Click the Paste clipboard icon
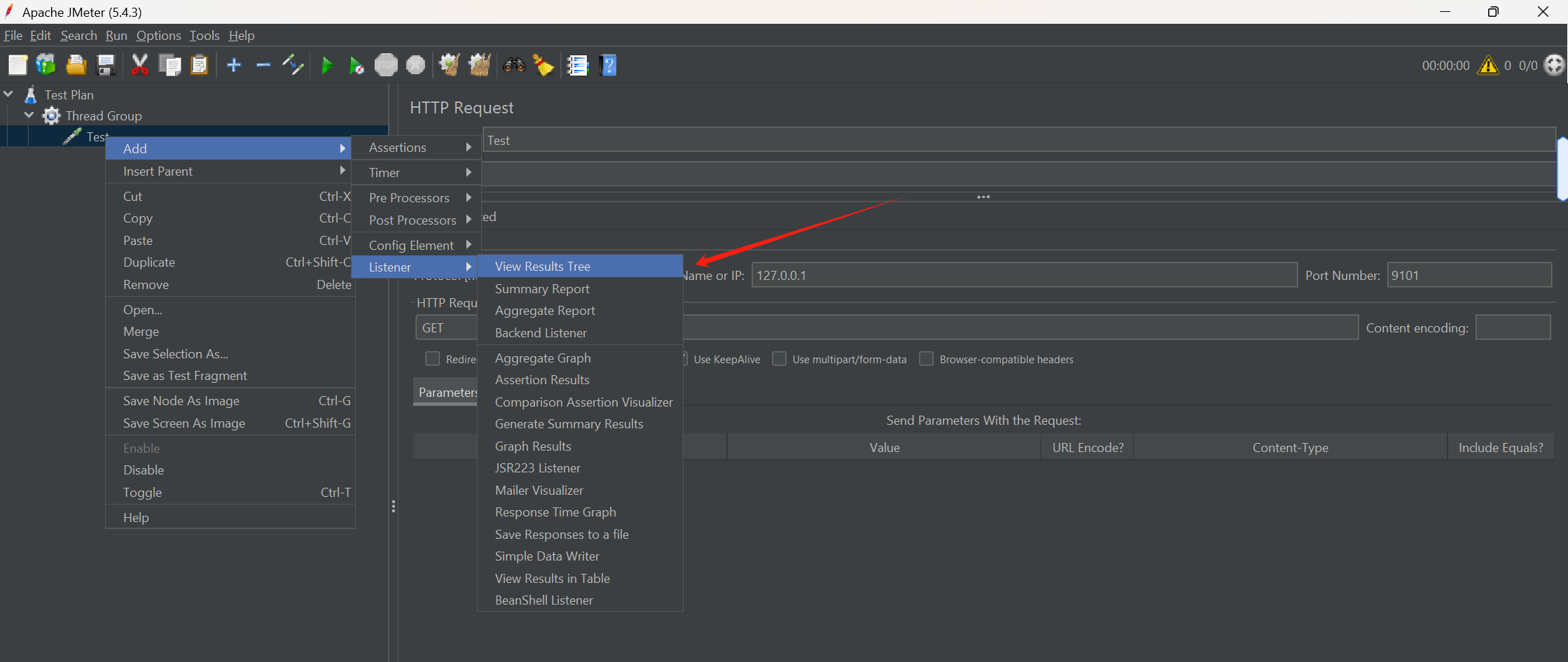Image resolution: width=1568 pixels, height=662 pixels. coord(200,65)
